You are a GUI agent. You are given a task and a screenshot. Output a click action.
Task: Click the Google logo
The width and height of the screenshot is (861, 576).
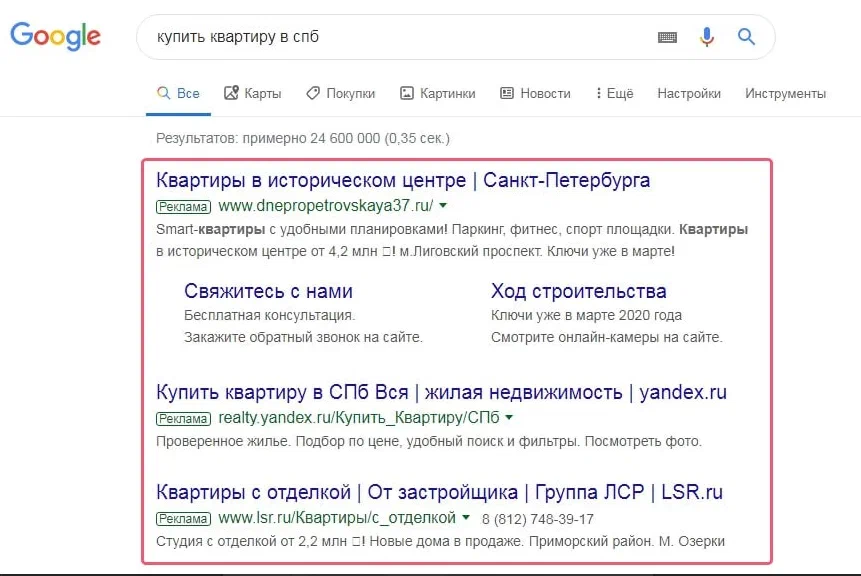(55, 36)
